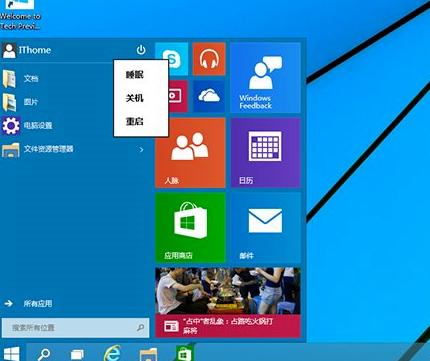Open the OneDrive cloud tile
The width and height of the screenshot is (430, 361).
(x=209, y=96)
